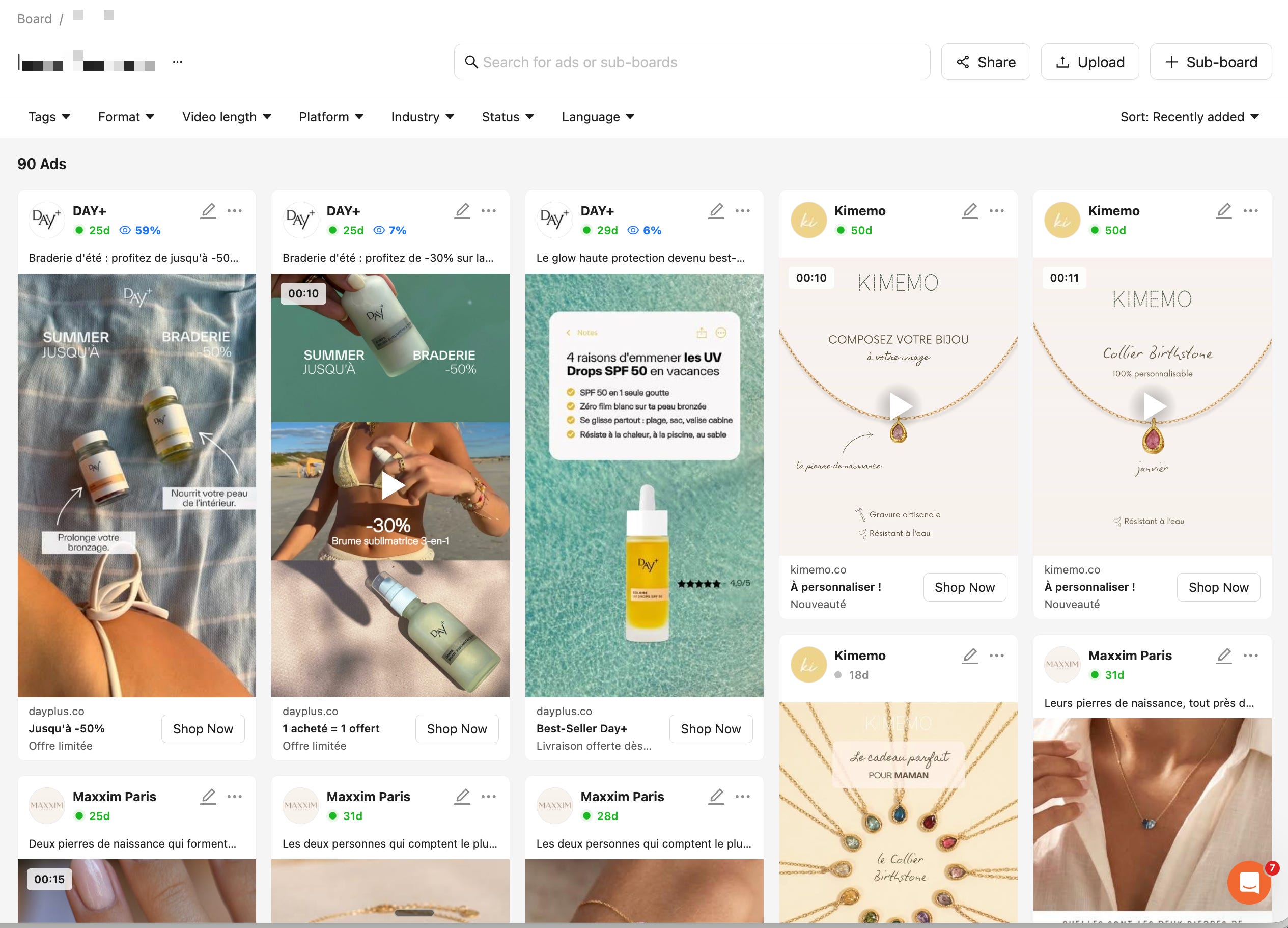This screenshot has height=928, width=1288.
Task: Create a new Sub-board
Action: point(1211,62)
